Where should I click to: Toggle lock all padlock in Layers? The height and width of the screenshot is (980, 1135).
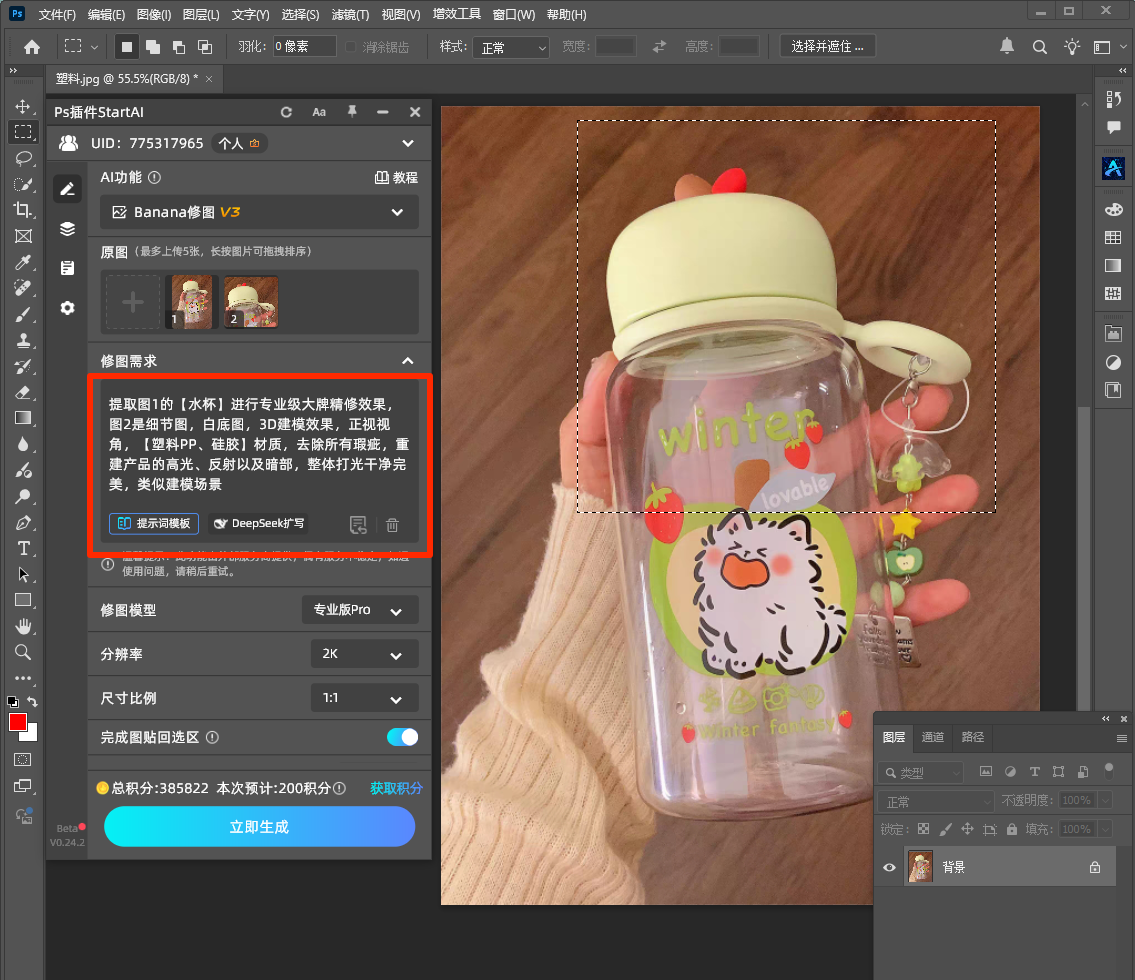[1012, 829]
